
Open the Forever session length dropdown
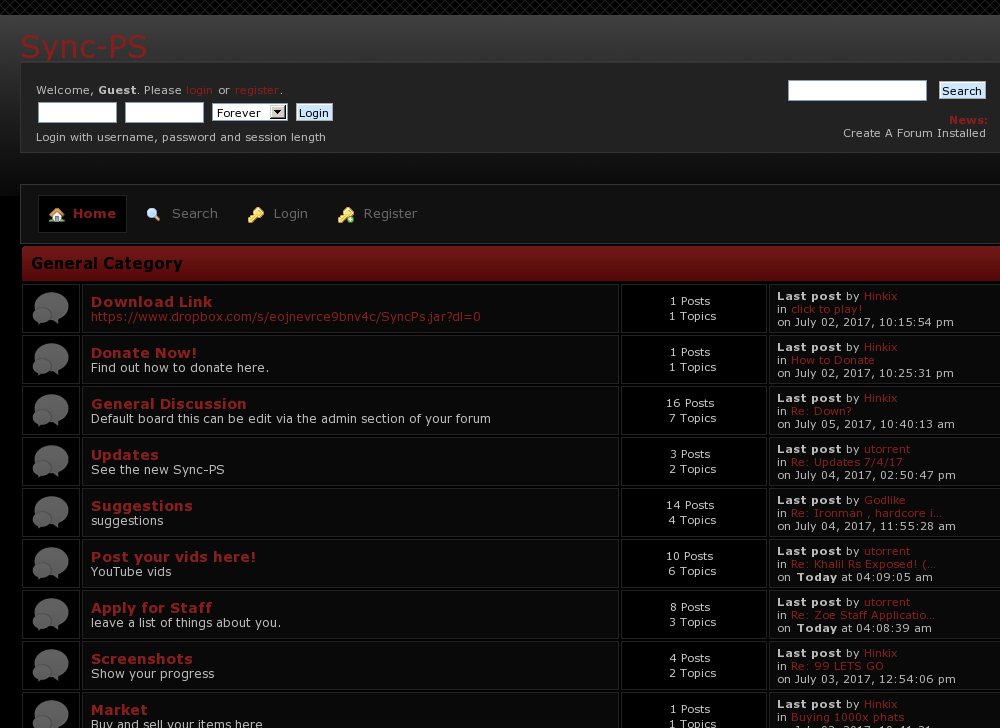coord(250,113)
